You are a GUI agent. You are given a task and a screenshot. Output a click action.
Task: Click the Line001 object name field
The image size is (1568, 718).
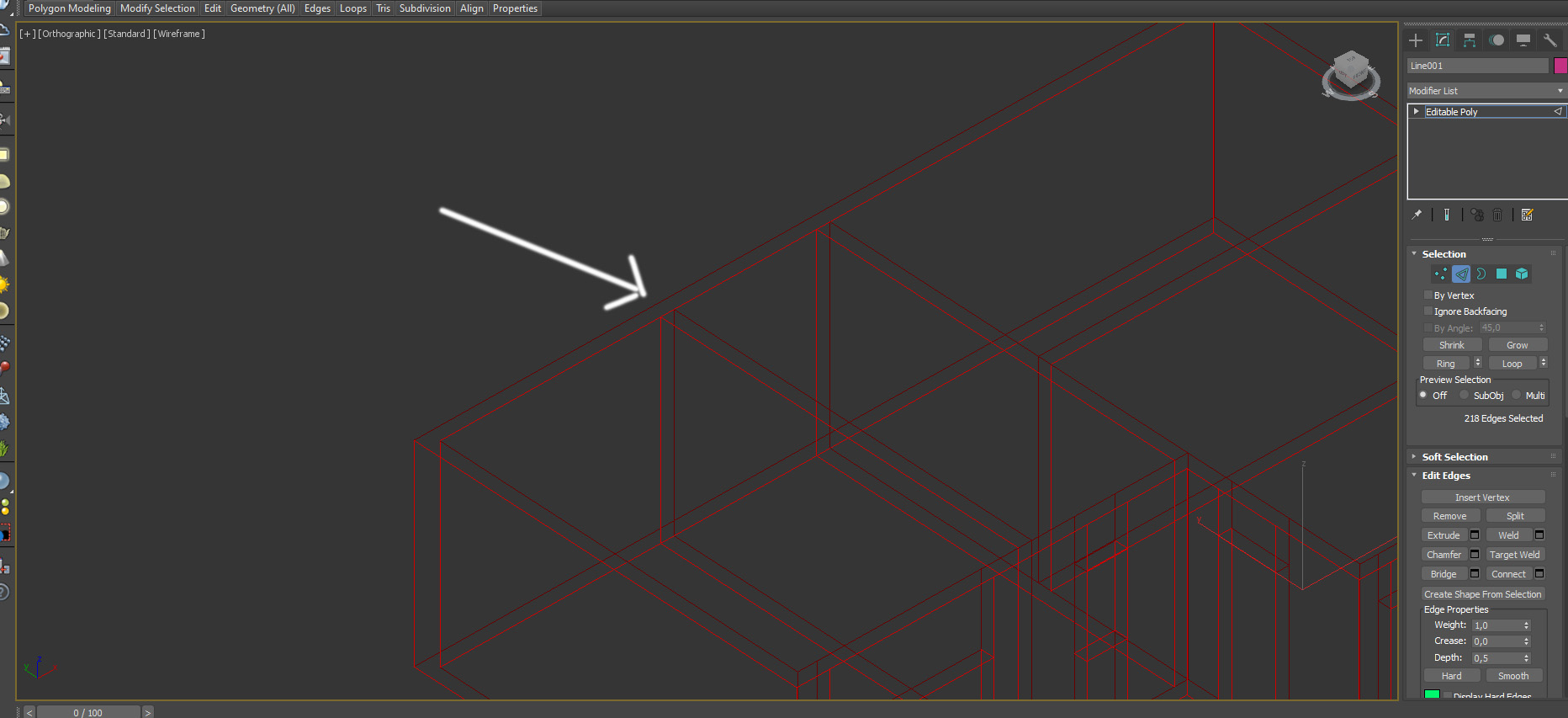pos(1478,66)
